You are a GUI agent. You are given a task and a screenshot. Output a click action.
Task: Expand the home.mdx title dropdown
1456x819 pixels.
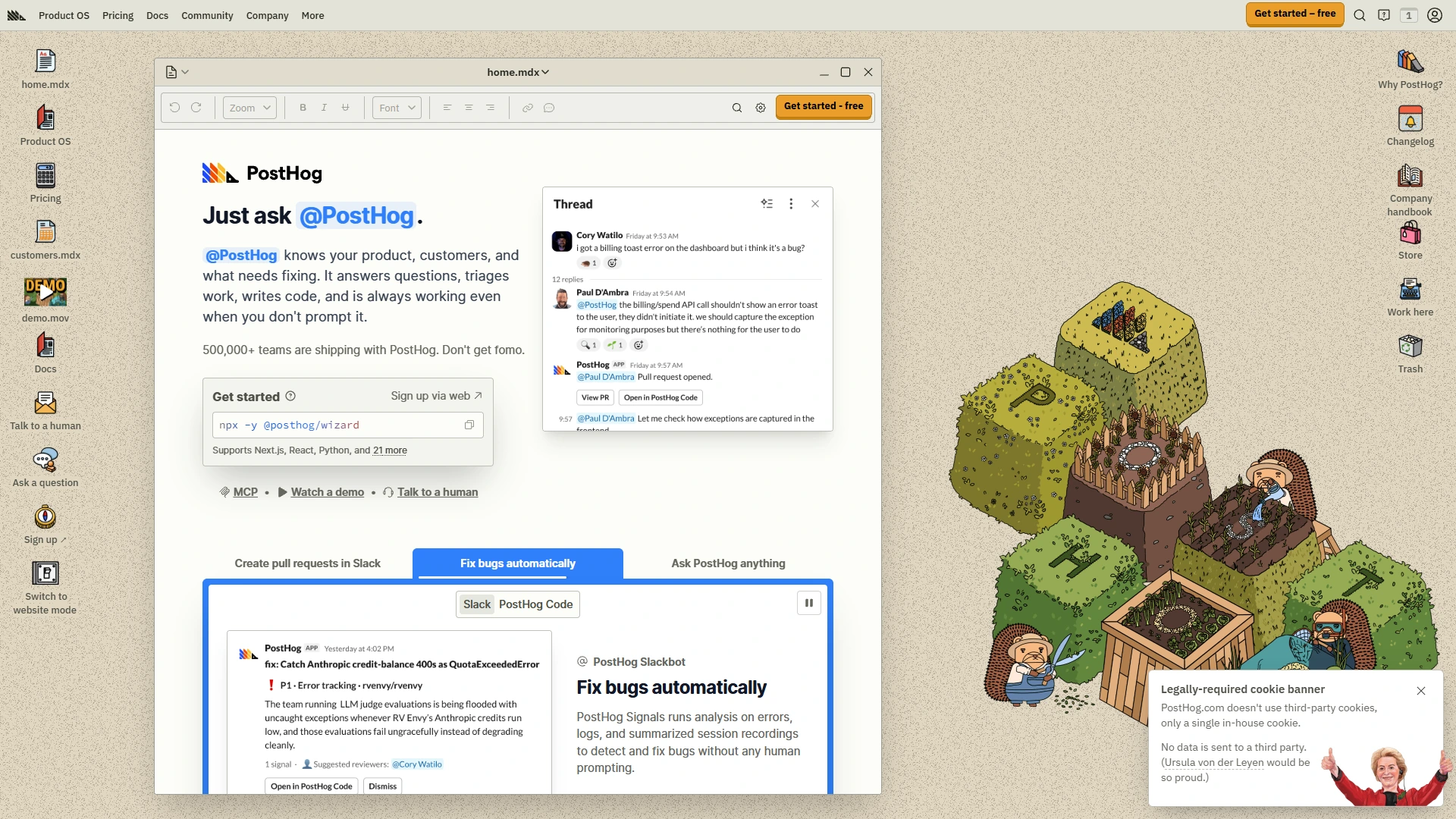click(518, 72)
